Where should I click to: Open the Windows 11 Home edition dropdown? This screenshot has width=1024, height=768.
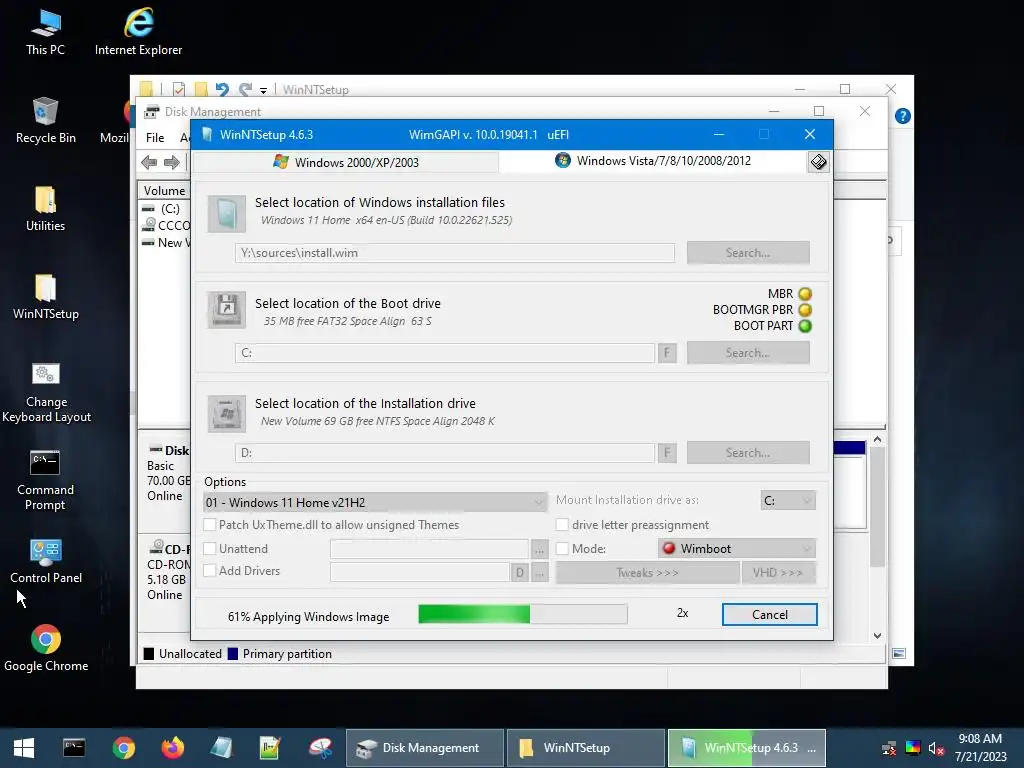pos(375,502)
